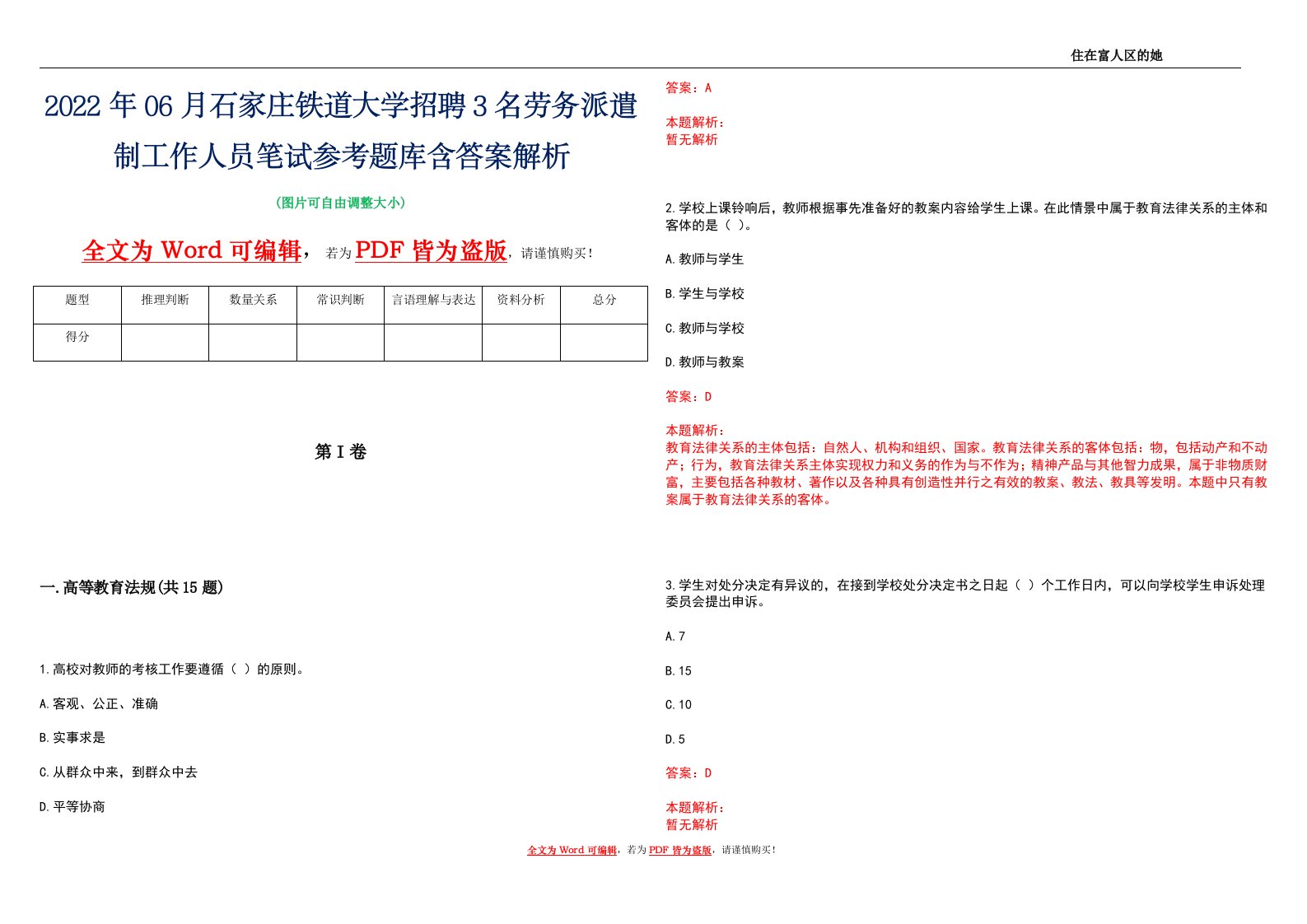The height and width of the screenshot is (924, 1307).
Task: Select option B.实事求是
Action: 72,738
